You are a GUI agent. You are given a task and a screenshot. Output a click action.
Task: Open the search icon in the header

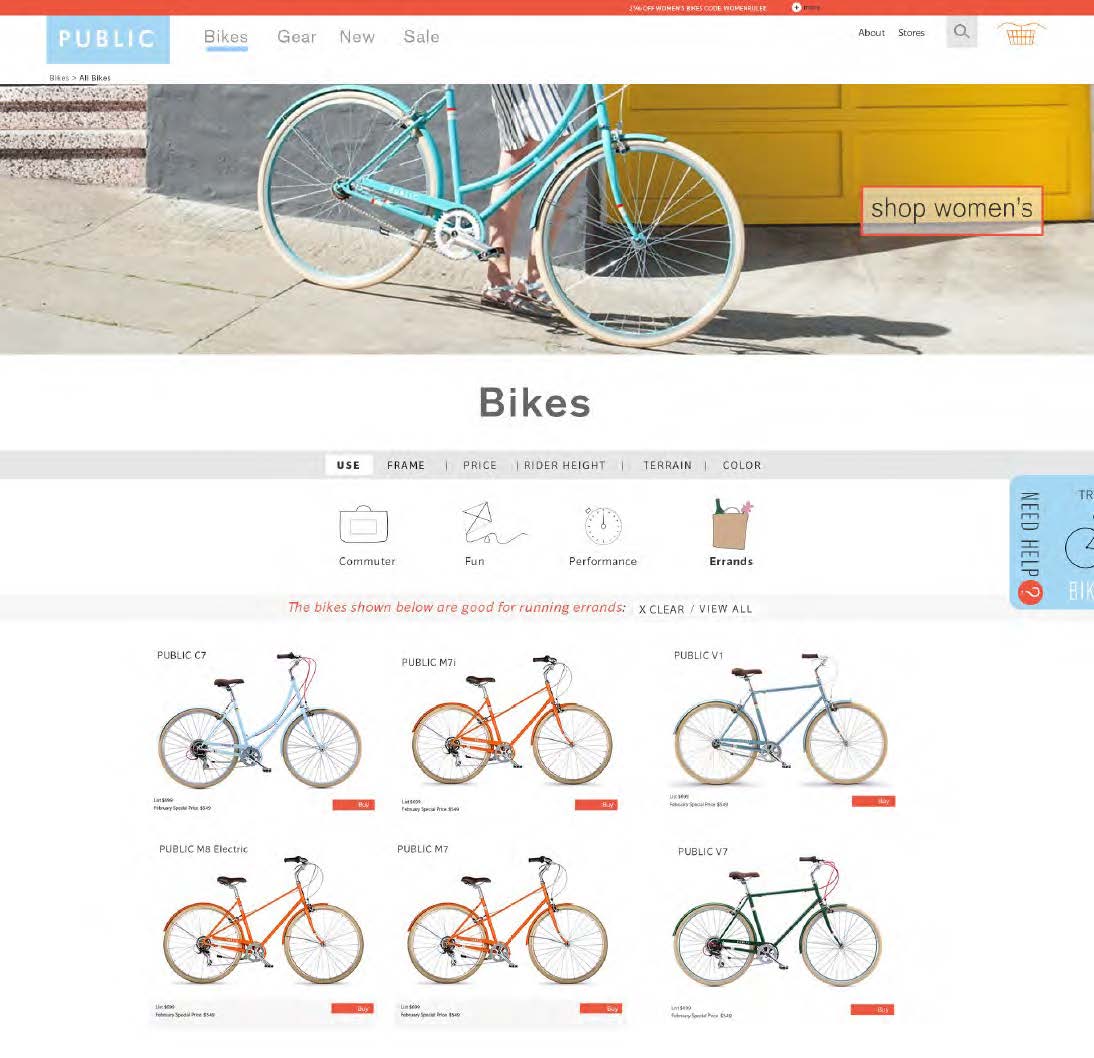point(961,32)
